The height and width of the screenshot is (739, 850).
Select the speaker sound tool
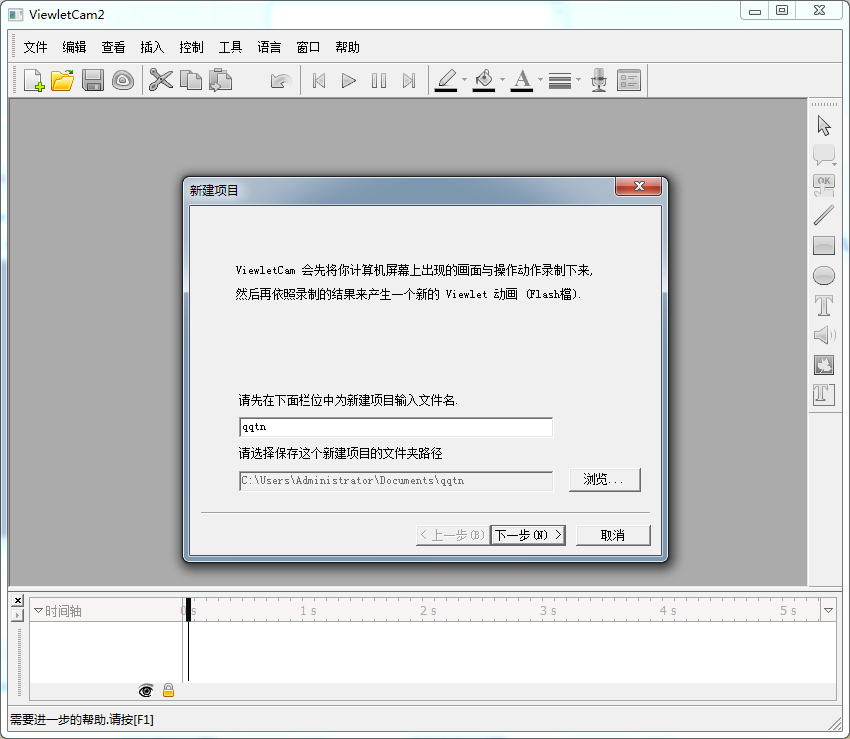pyautogui.click(x=824, y=335)
